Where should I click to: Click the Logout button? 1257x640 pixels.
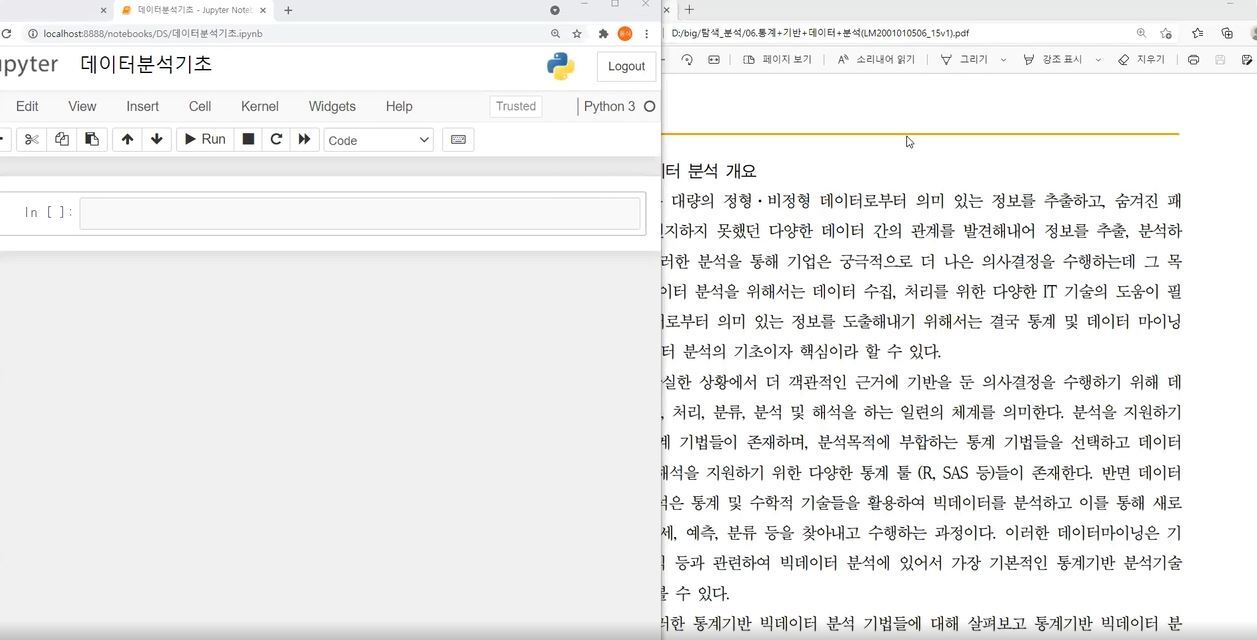click(626, 66)
